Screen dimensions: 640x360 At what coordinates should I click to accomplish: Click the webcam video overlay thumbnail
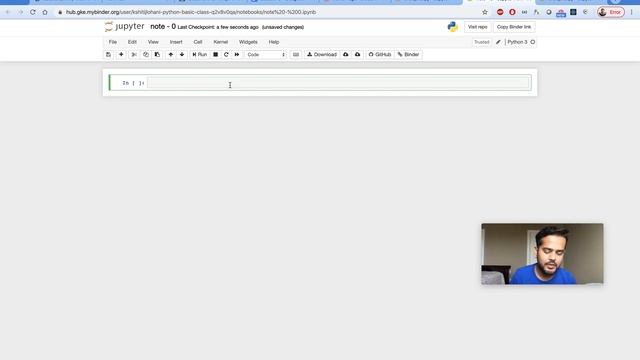(x=542, y=253)
